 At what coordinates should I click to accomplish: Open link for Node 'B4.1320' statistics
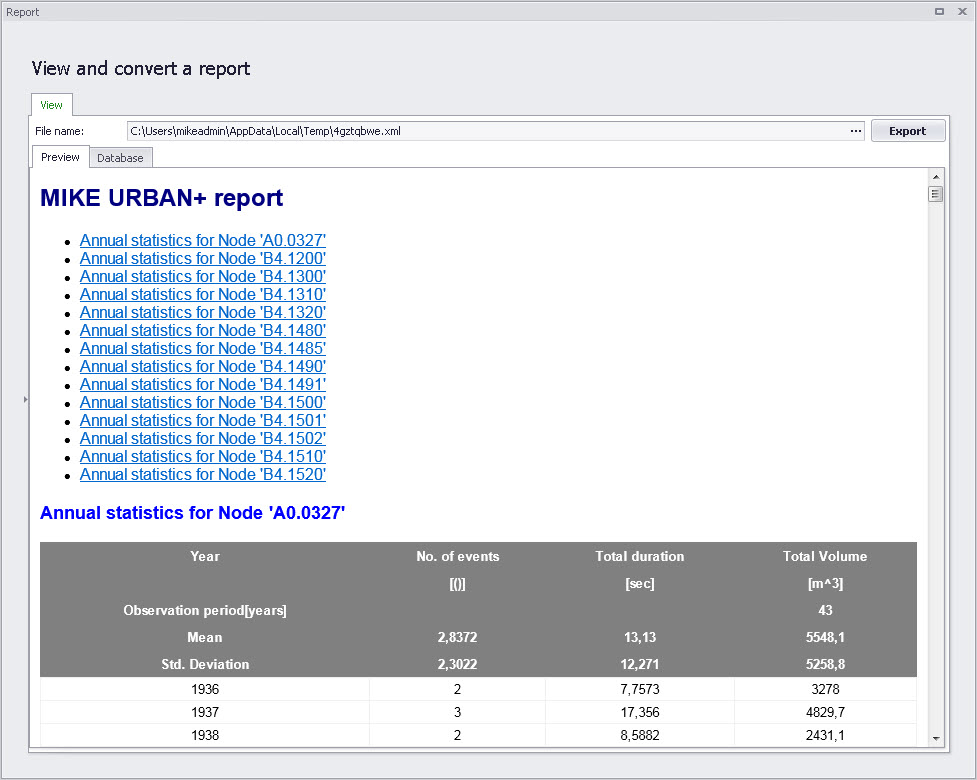tap(203, 313)
